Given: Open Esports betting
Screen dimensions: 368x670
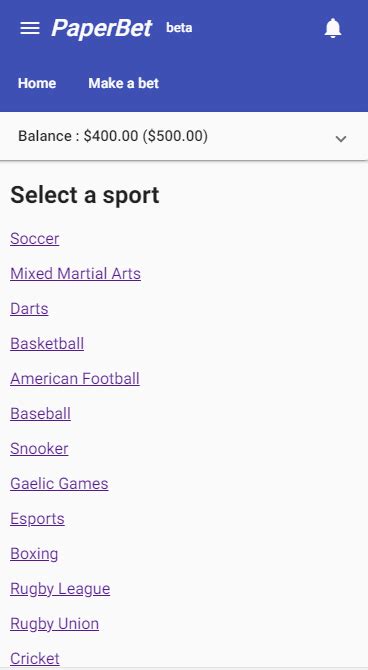Looking at the screenshot, I should (37, 519).
